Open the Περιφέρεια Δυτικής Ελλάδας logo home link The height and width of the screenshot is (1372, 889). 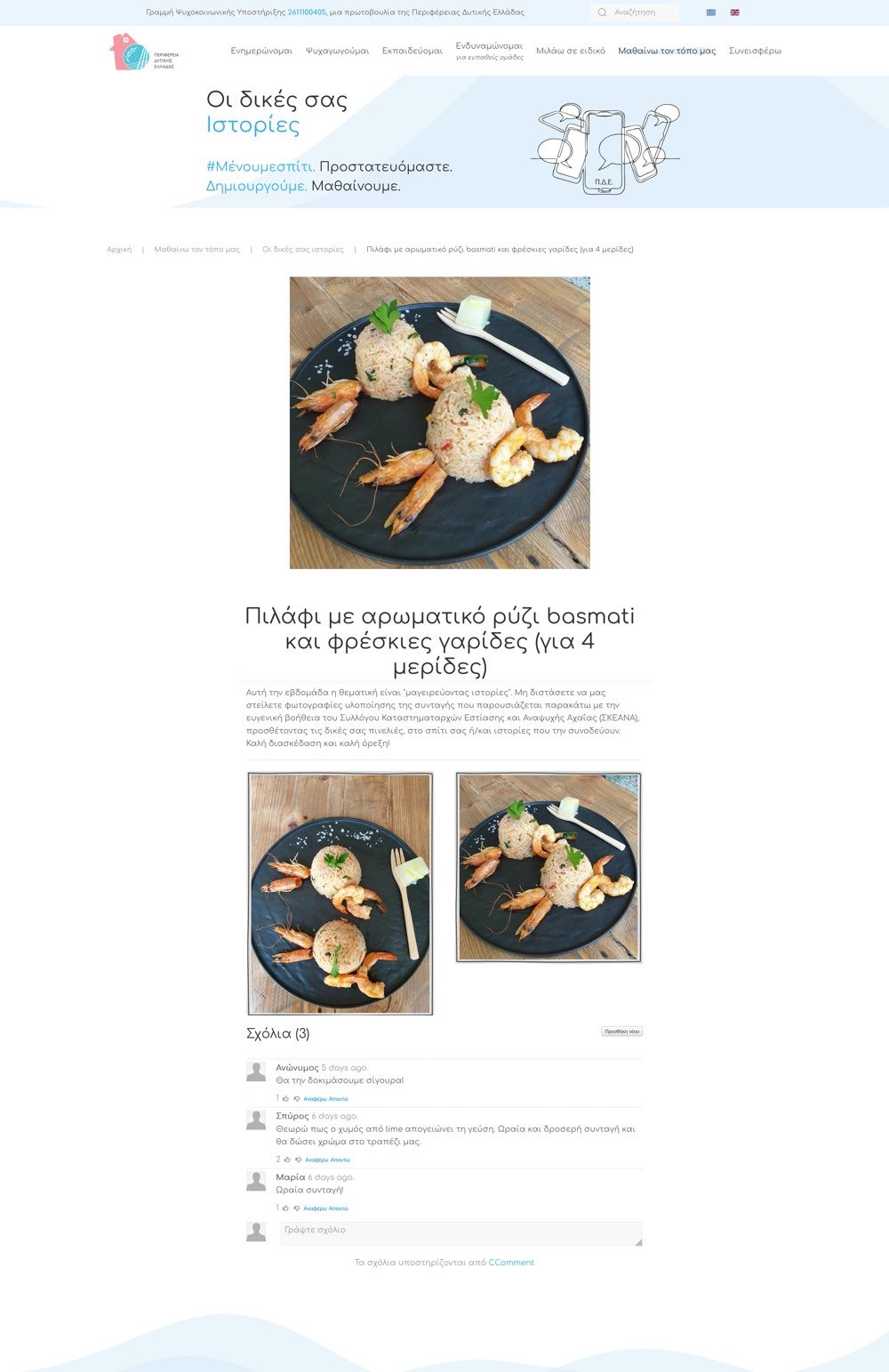(144, 52)
